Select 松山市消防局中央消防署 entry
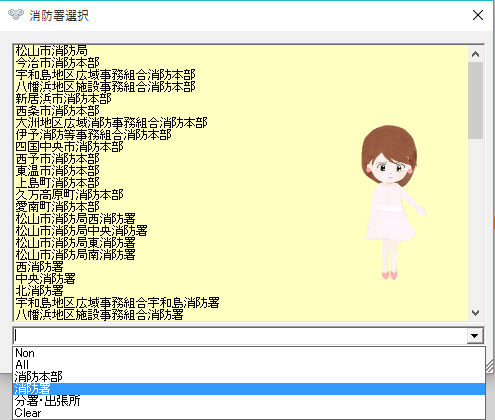Viewport: 495px width, 420px height. [x=81, y=231]
